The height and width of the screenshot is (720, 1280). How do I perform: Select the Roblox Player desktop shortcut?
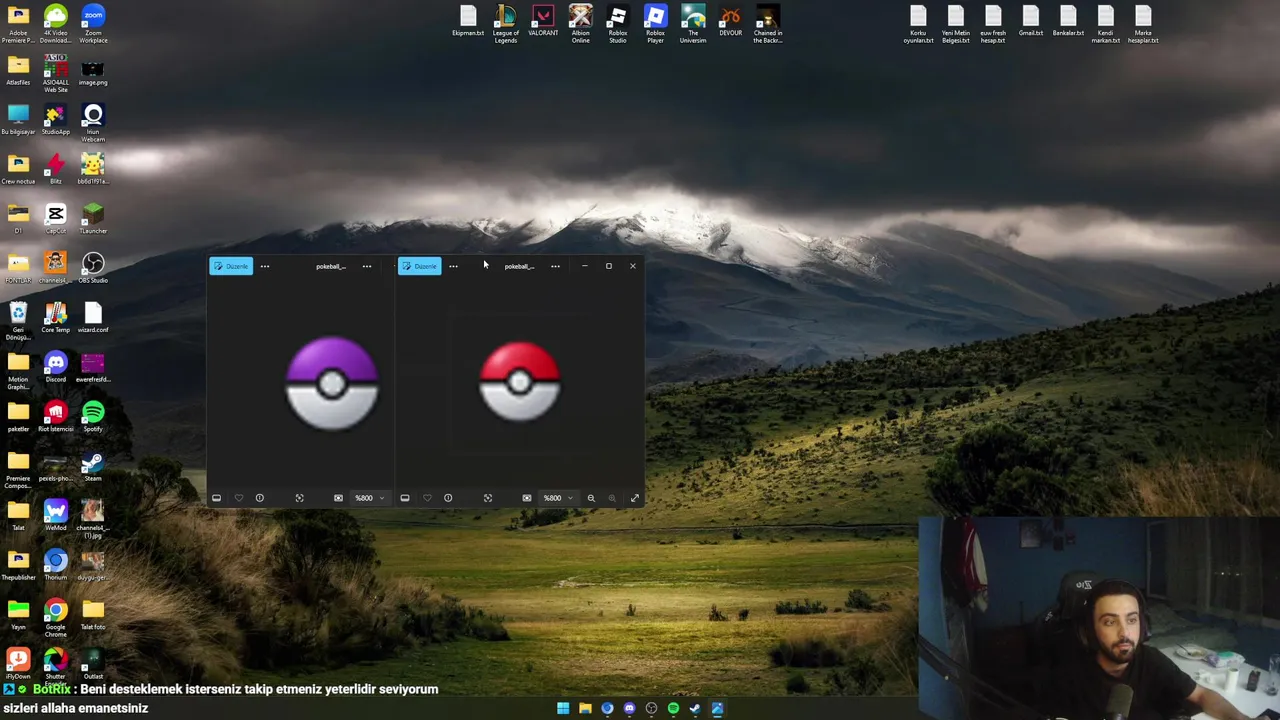(x=655, y=24)
